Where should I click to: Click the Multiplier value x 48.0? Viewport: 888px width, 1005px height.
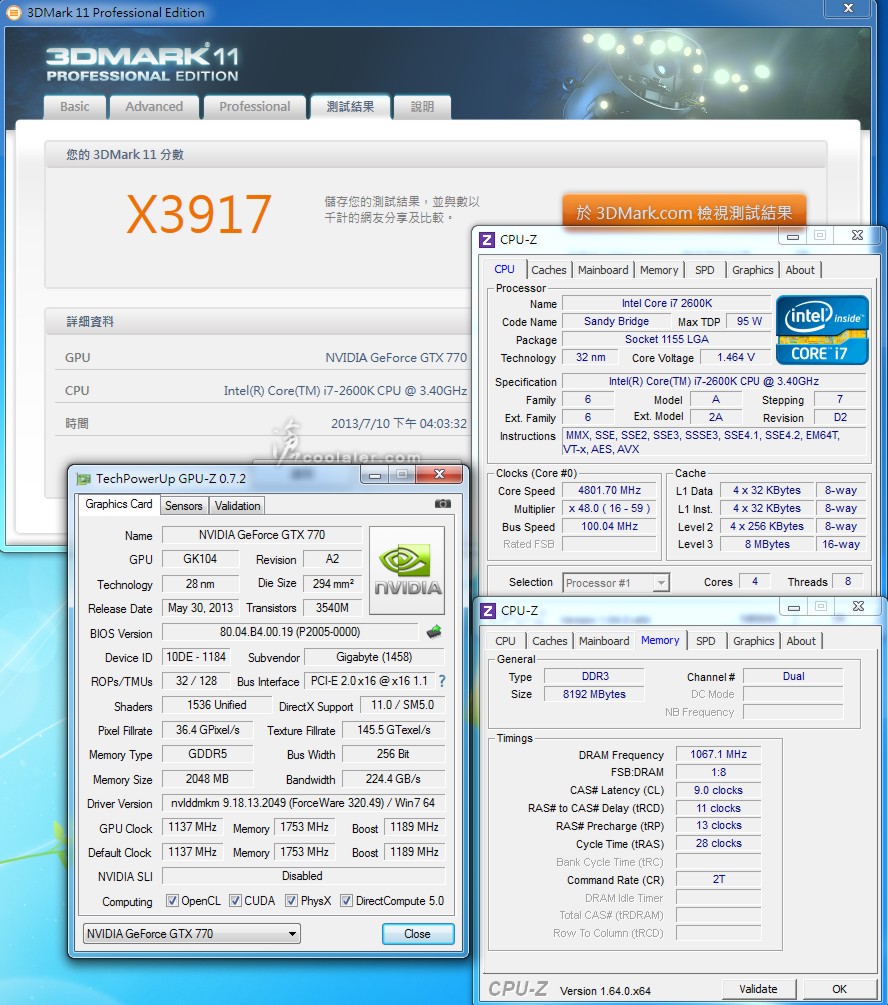[610, 508]
